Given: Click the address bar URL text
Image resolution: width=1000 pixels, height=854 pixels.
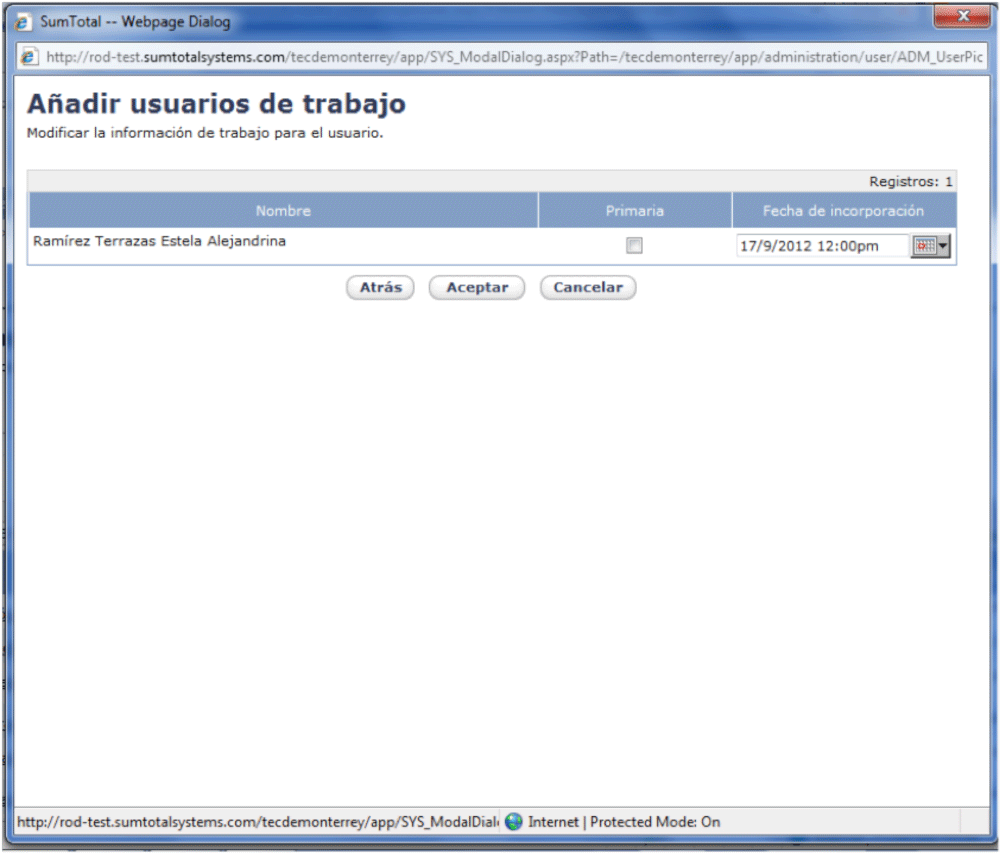Looking at the screenshot, I should (x=514, y=57).
